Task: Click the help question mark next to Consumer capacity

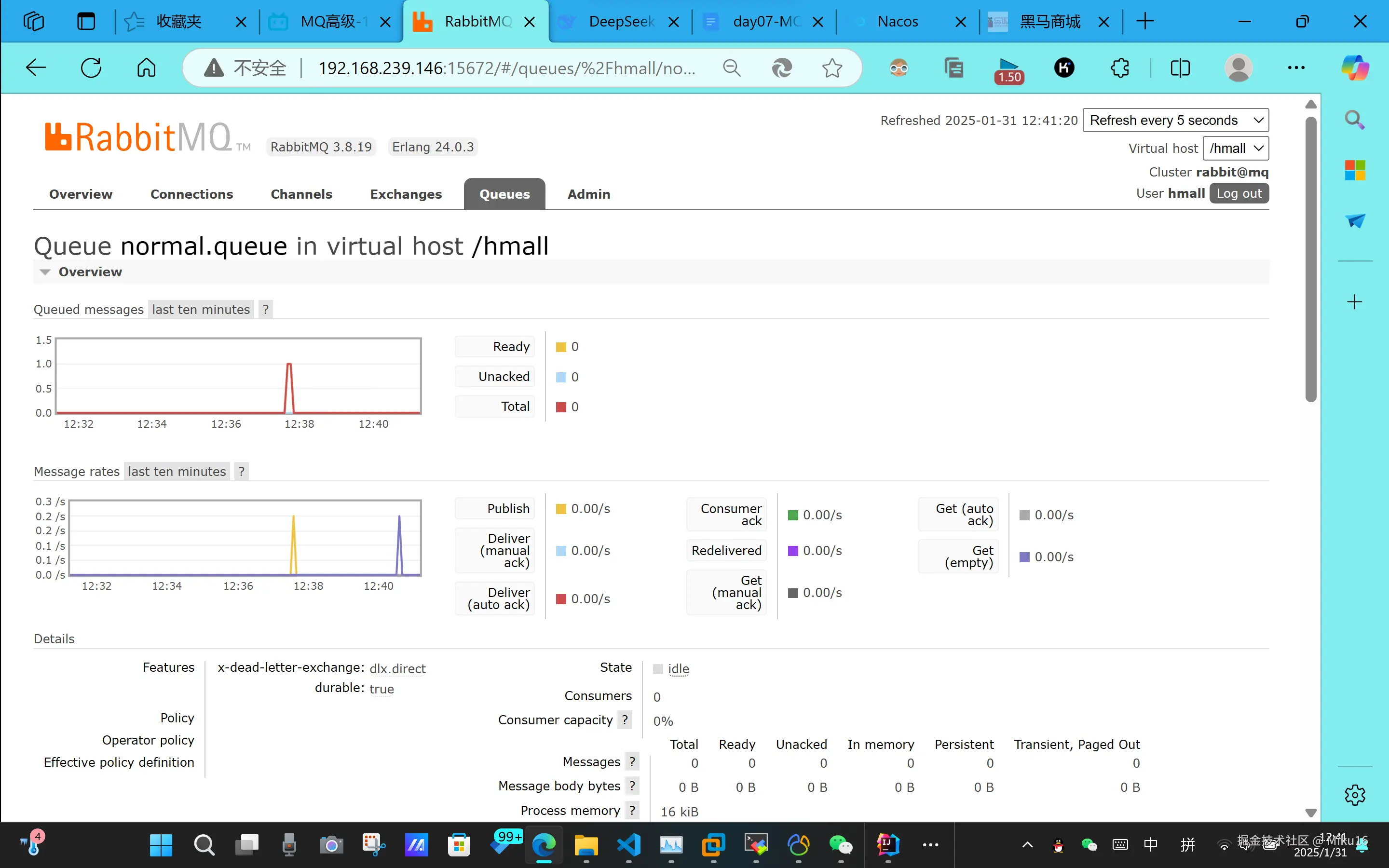Action: (x=625, y=720)
